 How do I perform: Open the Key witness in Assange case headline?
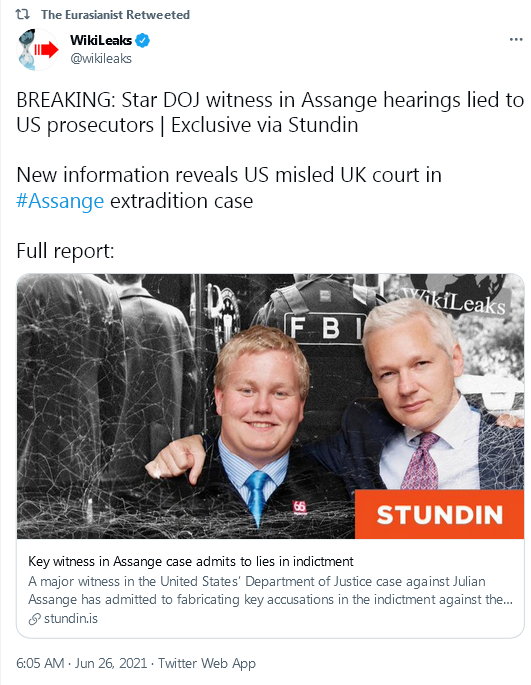tap(191, 561)
